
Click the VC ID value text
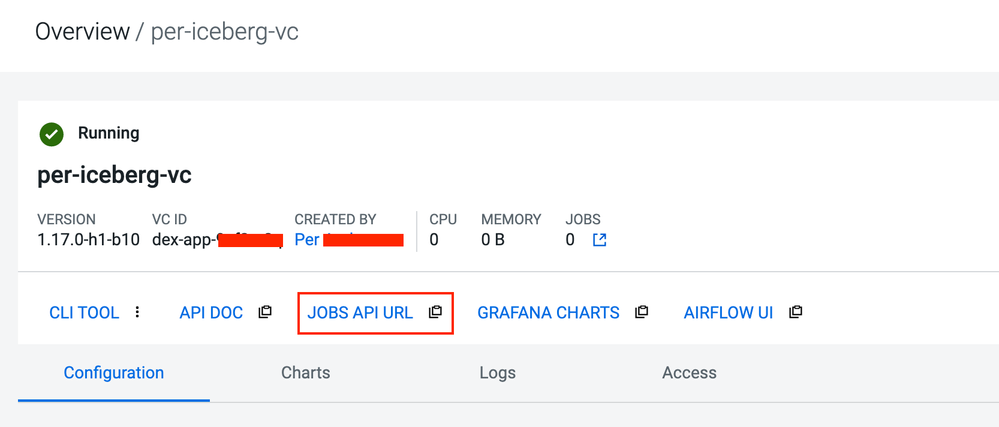click(185, 240)
